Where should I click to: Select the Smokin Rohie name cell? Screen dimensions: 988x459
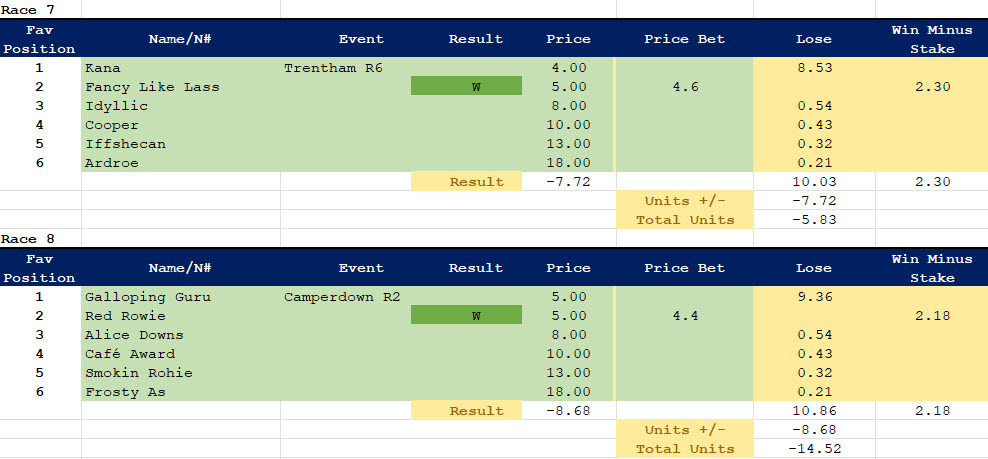(138, 373)
